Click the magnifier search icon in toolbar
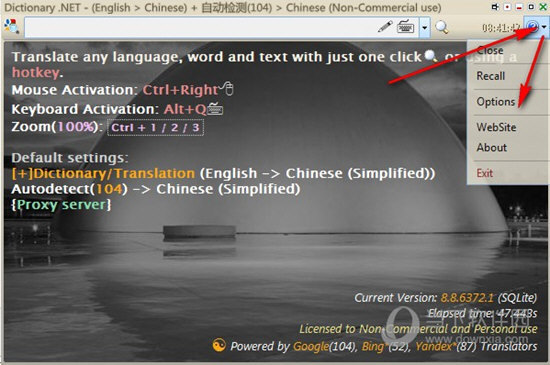550x365 pixels. [441, 27]
